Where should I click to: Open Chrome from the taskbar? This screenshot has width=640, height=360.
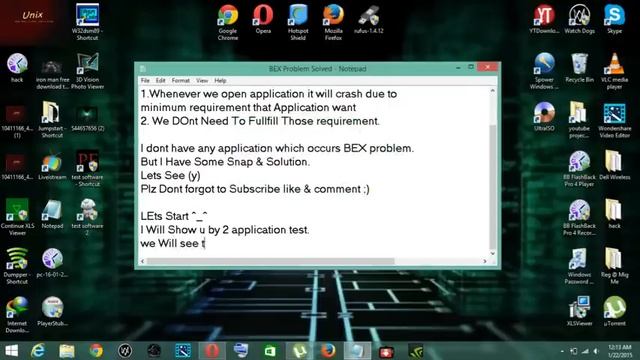(x=96, y=351)
